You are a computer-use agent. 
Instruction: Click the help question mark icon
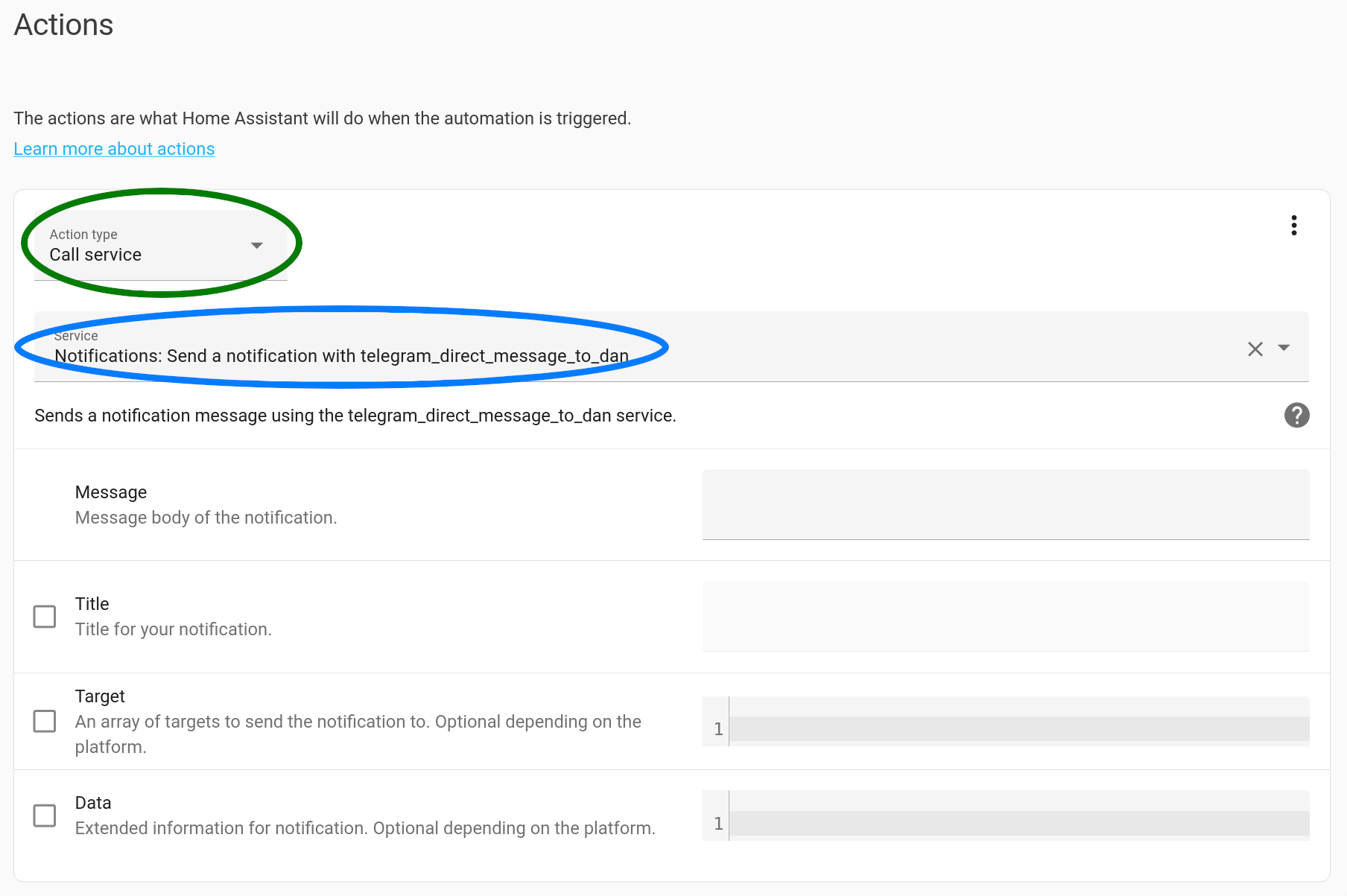pos(1296,415)
